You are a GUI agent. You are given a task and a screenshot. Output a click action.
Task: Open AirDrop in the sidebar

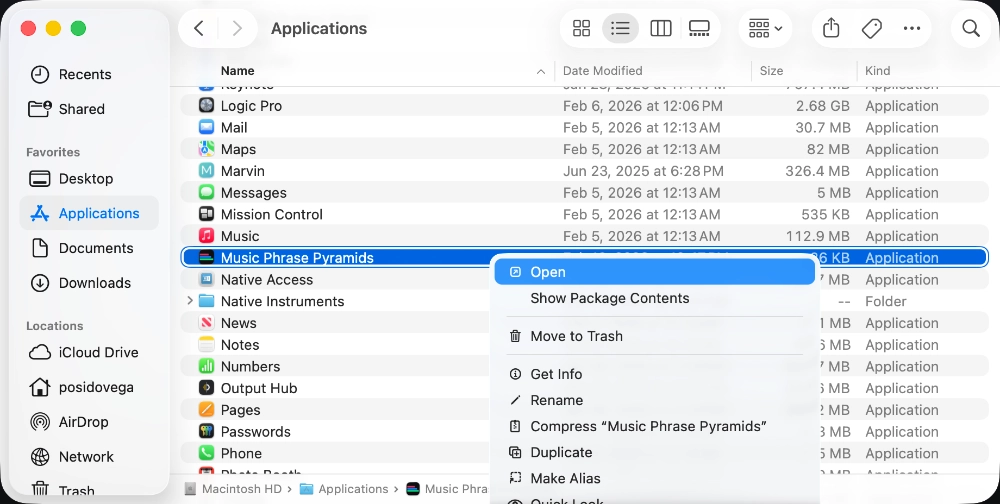pyautogui.click(x=89, y=422)
